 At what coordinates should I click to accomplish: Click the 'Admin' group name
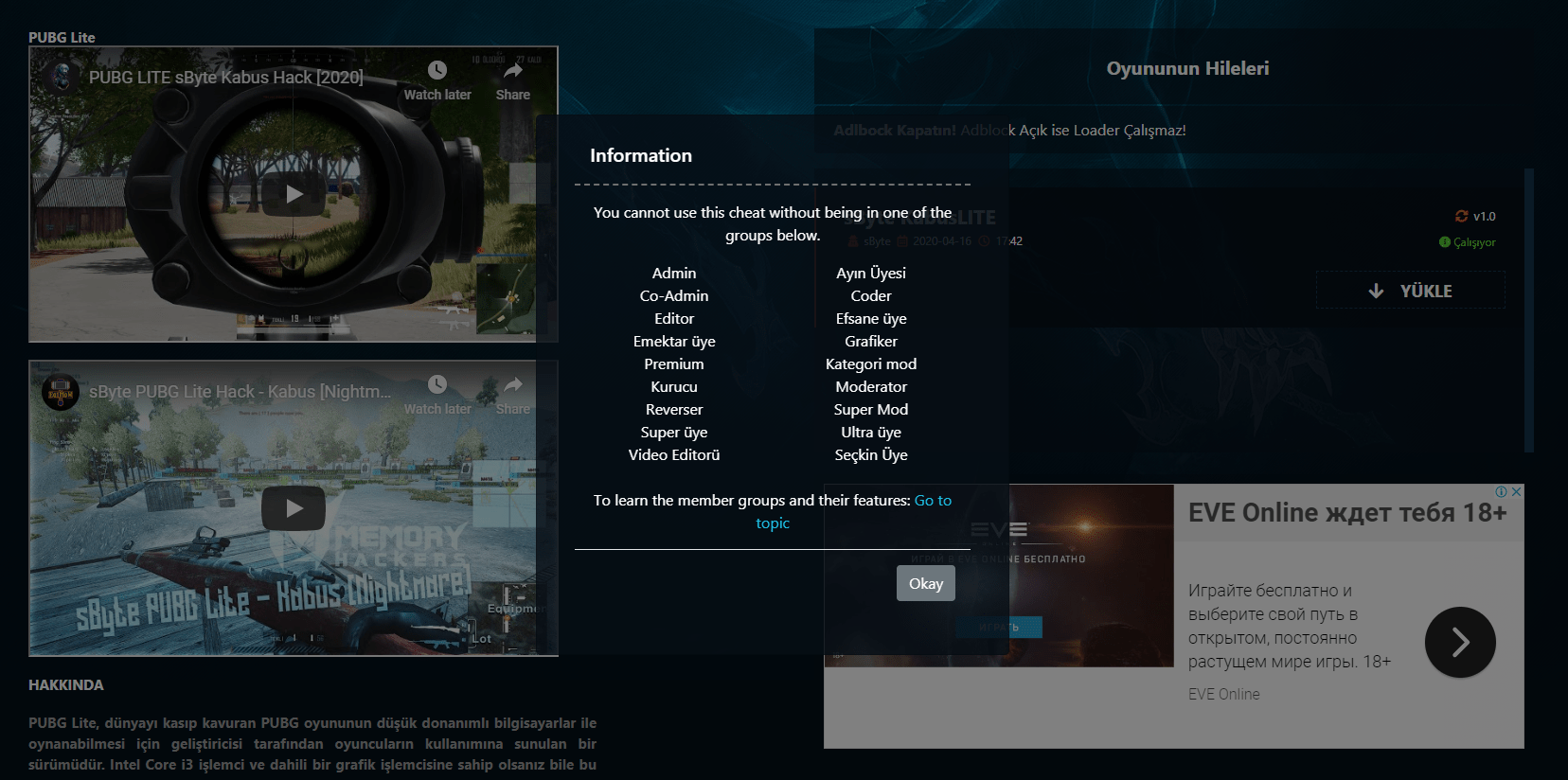674,273
